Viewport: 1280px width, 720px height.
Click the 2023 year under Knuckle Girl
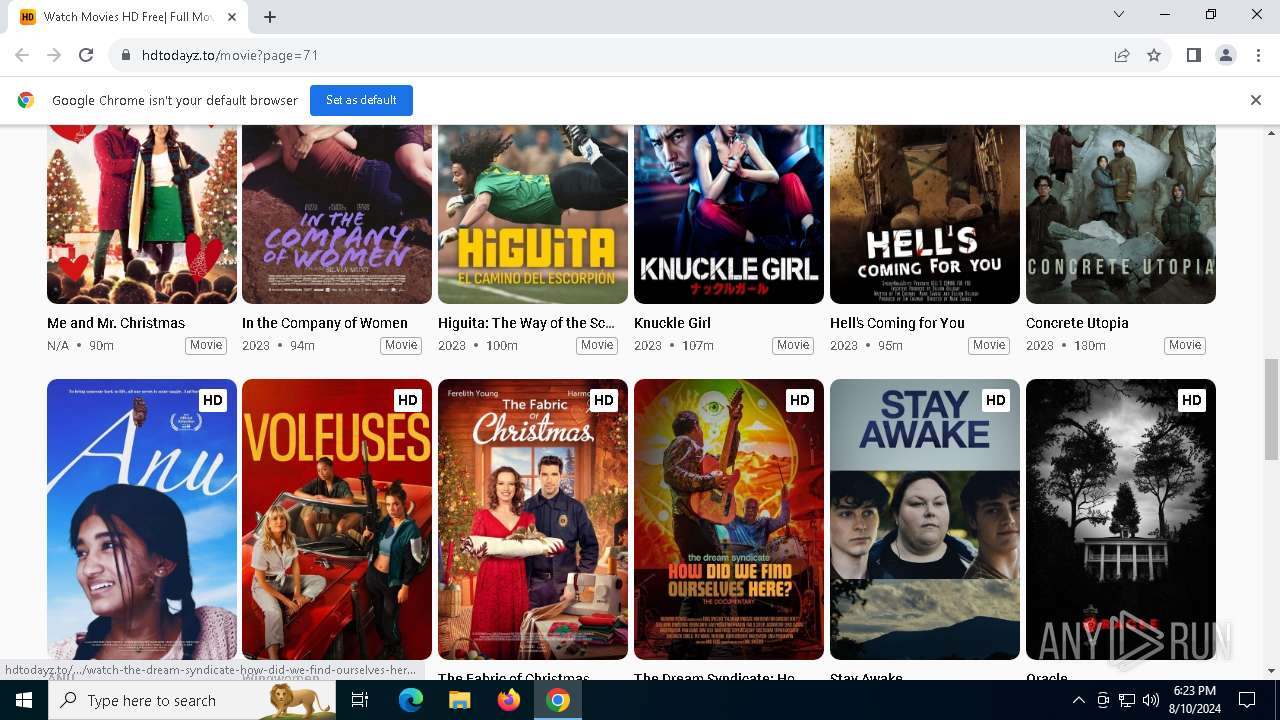[x=648, y=345]
